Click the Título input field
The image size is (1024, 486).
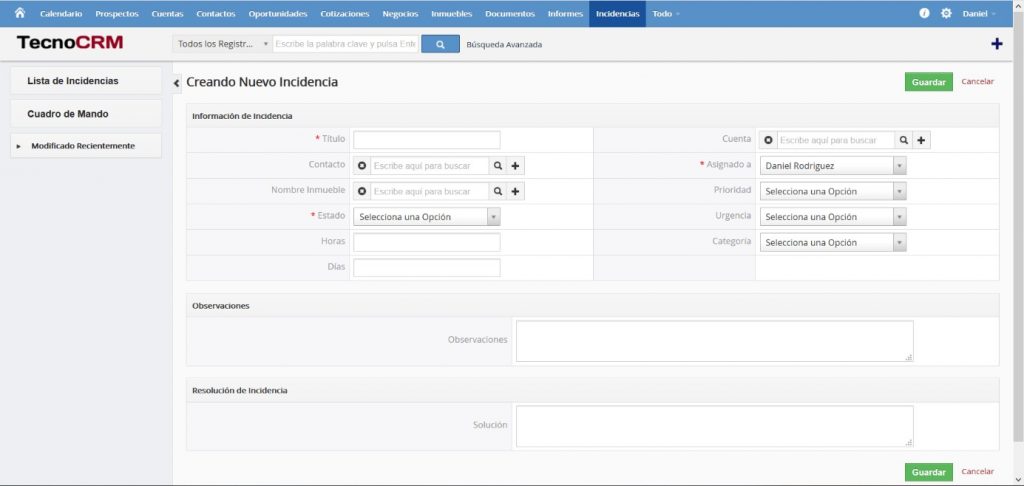pos(426,140)
